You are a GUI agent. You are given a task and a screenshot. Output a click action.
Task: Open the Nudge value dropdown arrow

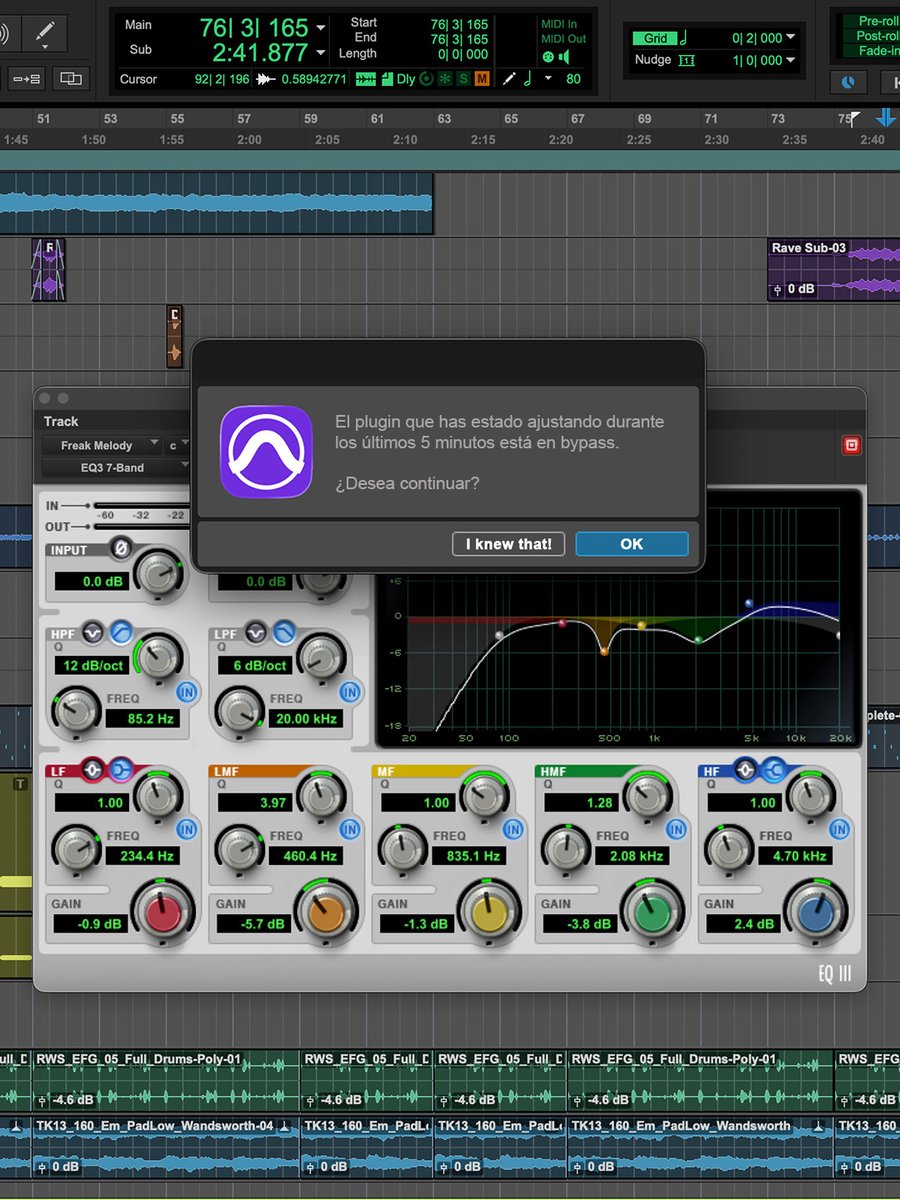(791, 61)
